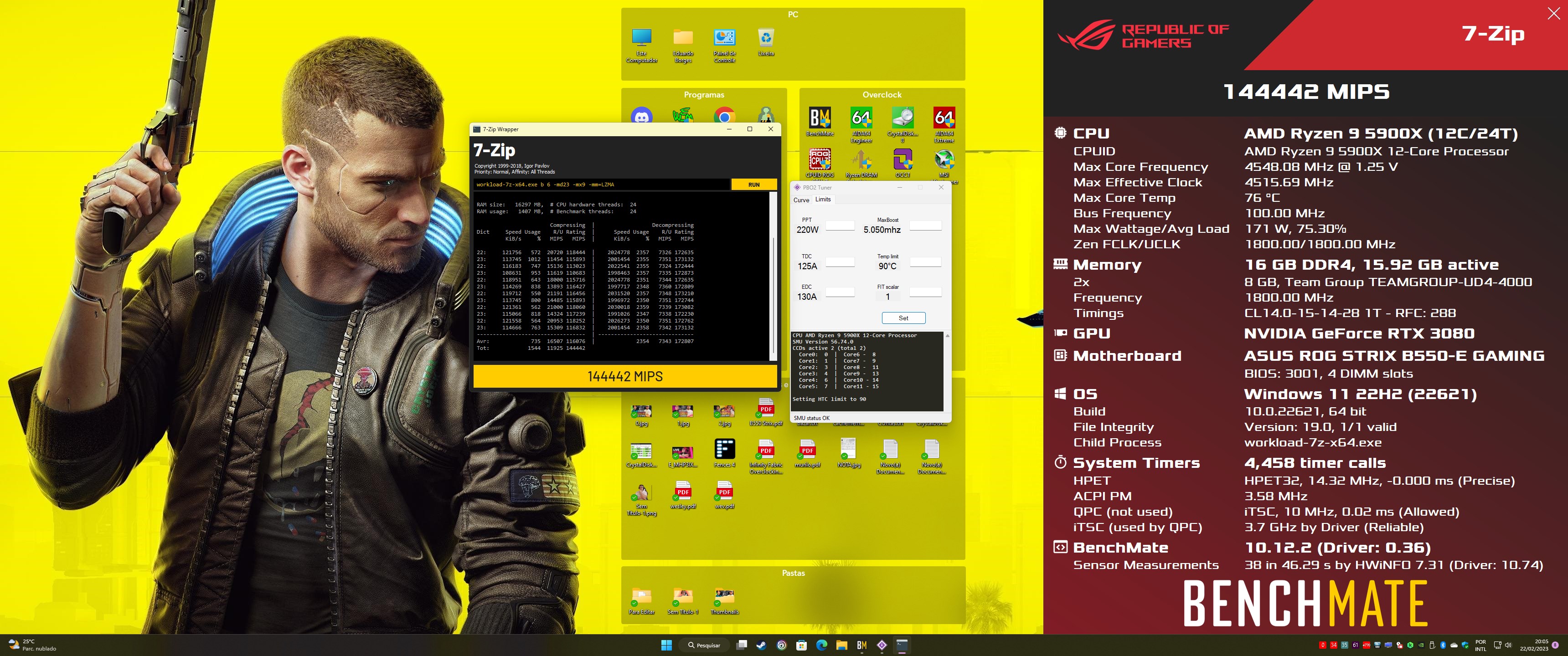Click the terminal icon on the taskbar
The image size is (1568, 656).
coord(902,645)
